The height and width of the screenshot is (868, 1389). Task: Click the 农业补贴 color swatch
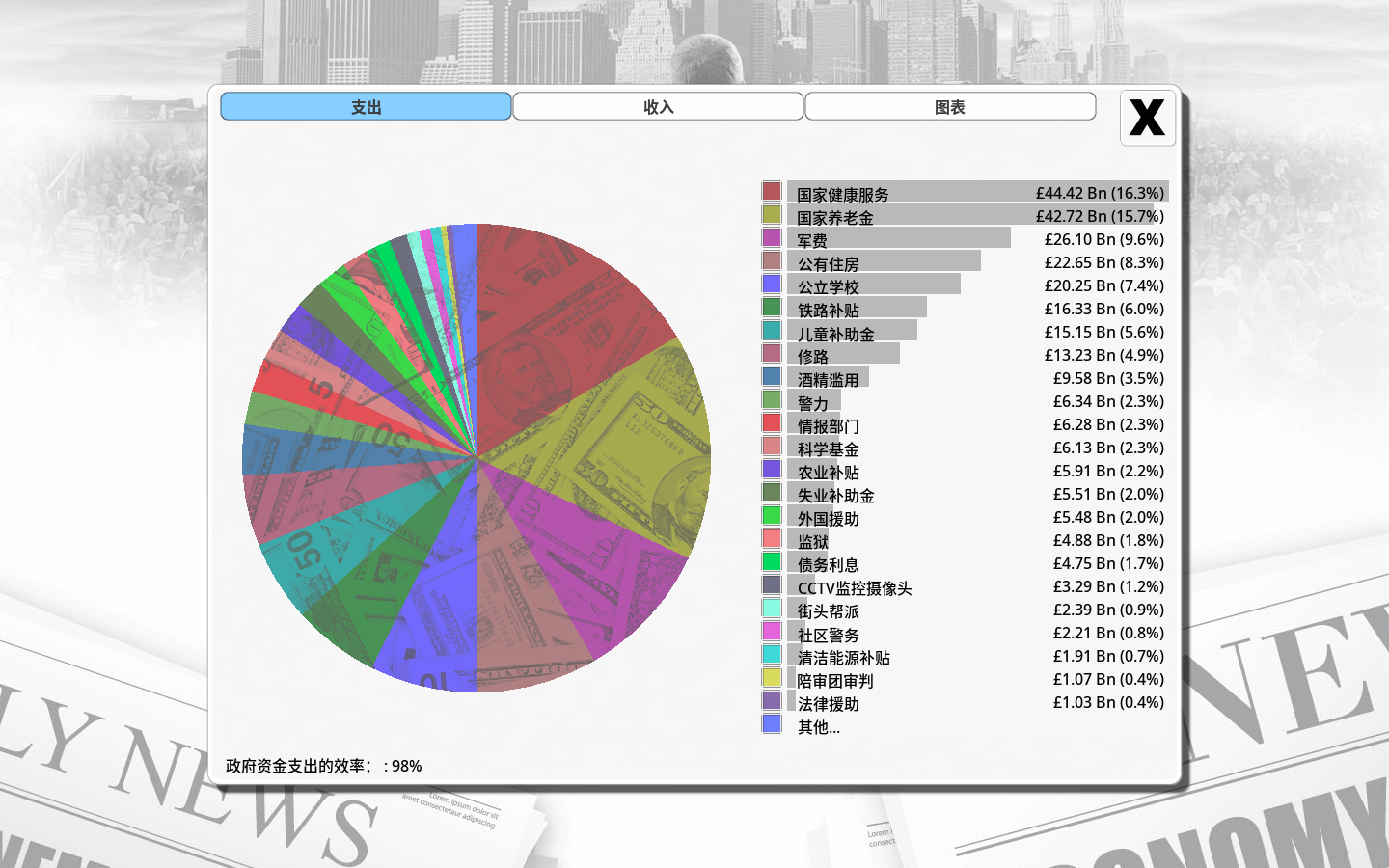[x=772, y=469]
